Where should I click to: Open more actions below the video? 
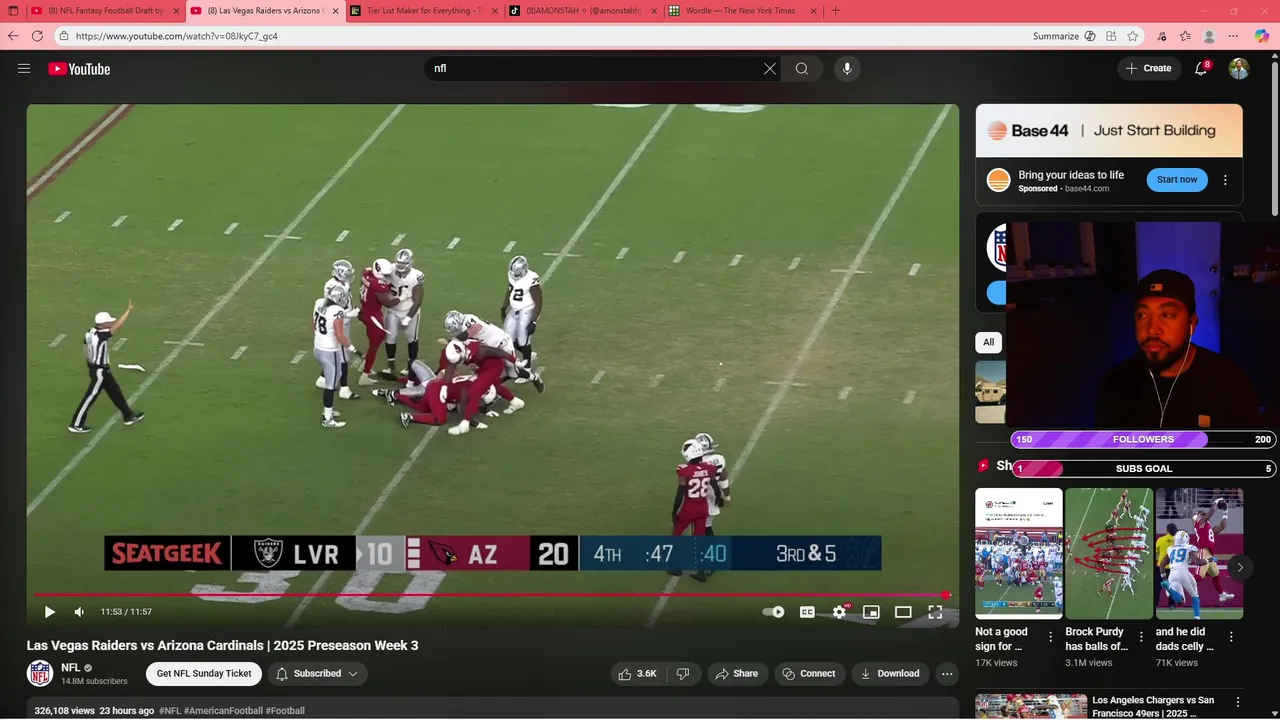click(947, 673)
